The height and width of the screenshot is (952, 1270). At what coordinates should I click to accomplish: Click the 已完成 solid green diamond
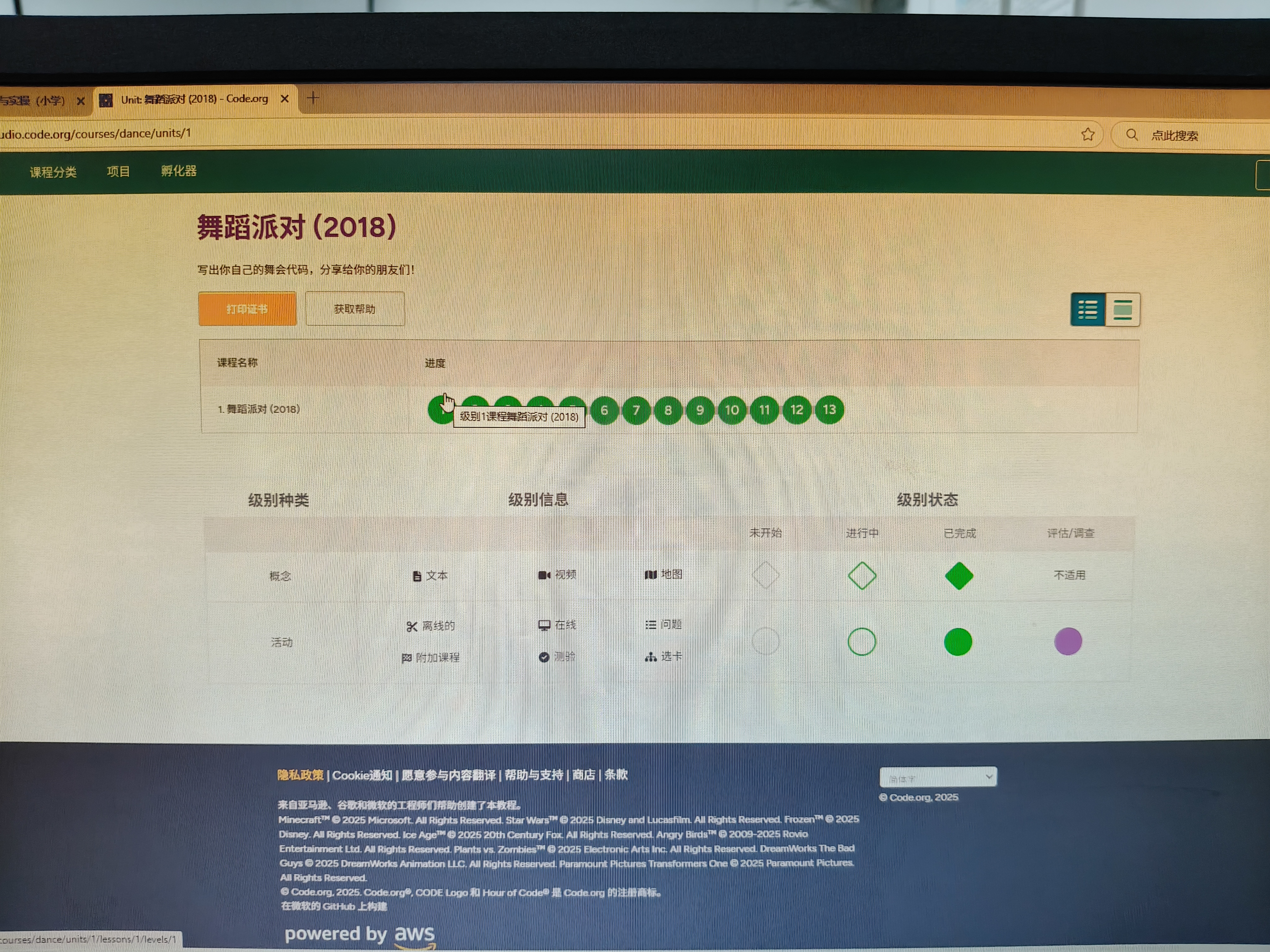pos(959,576)
